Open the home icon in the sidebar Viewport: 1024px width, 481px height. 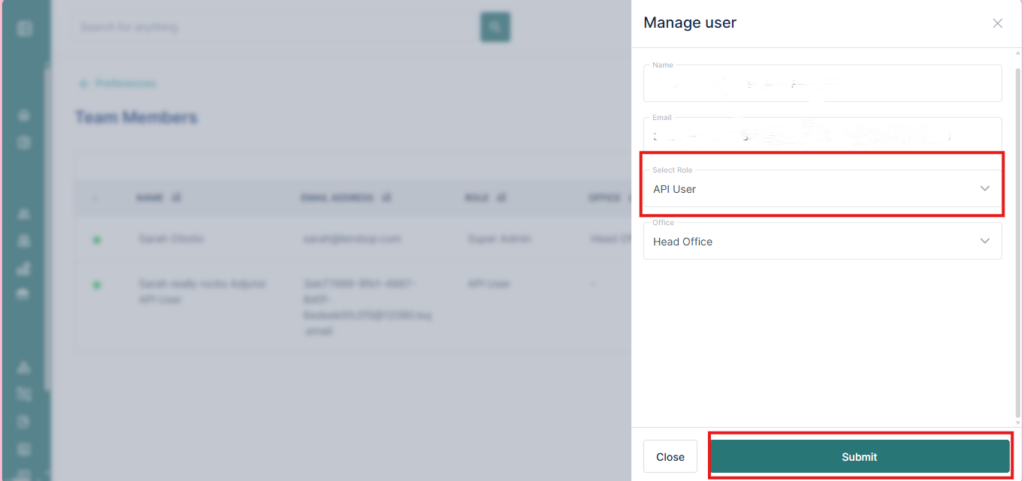pos(24,116)
